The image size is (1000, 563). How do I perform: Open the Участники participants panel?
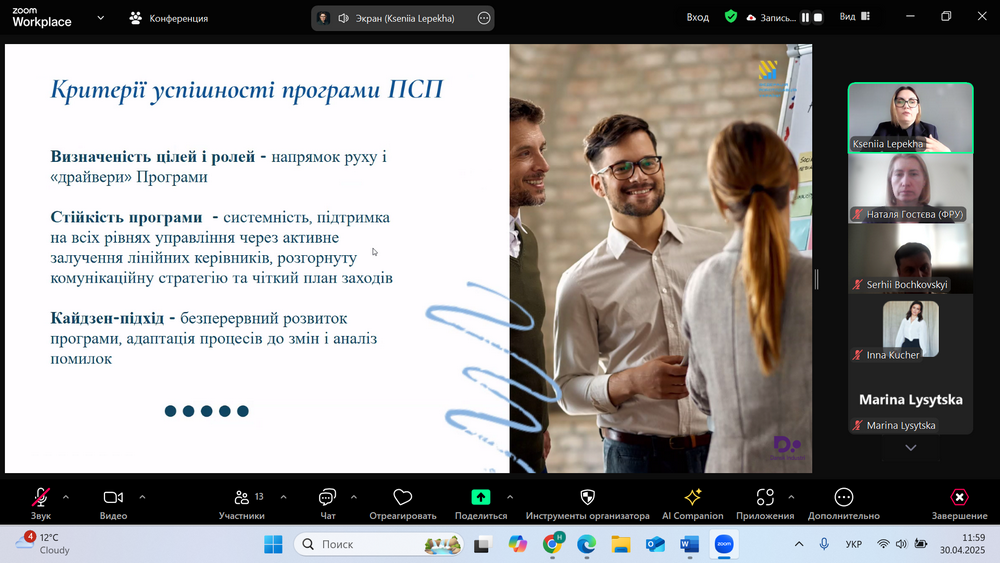(x=241, y=498)
